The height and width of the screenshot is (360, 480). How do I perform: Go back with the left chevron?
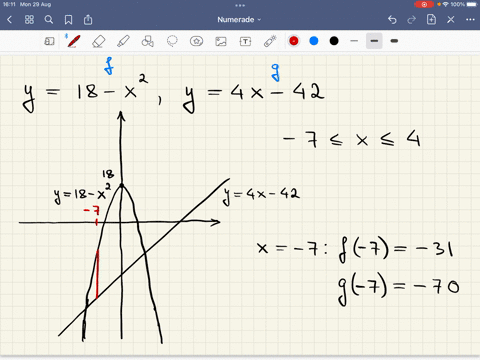[x=9, y=20]
